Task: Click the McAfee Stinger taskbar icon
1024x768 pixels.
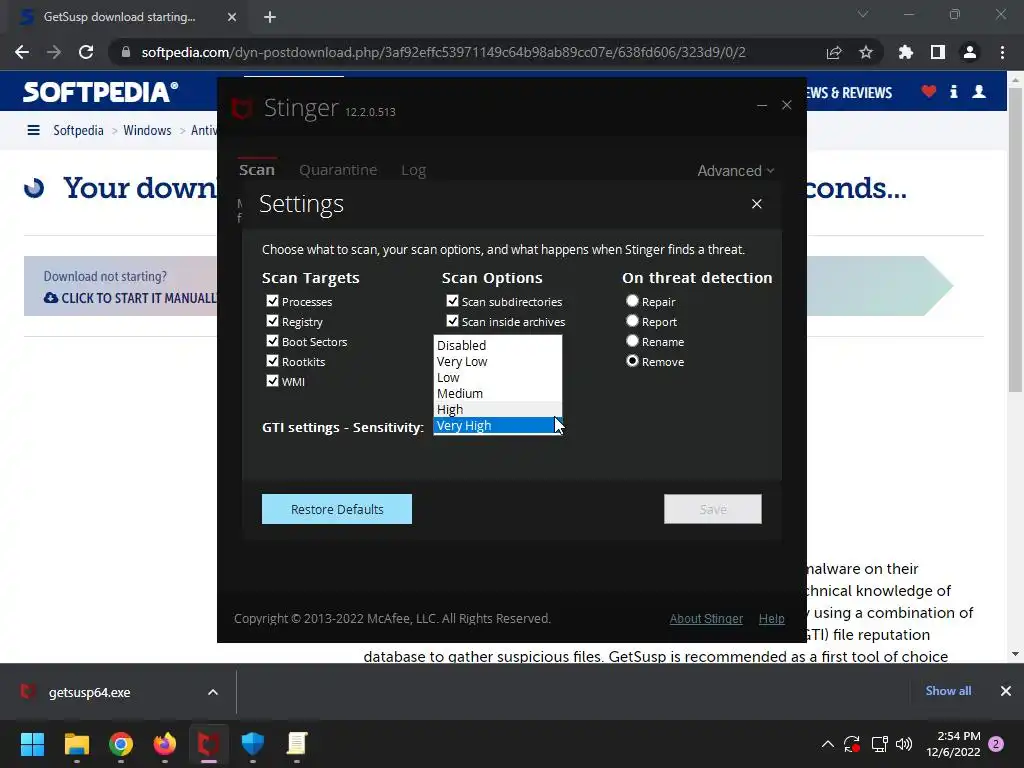Action: pyautogui.click(x=209, y=744)
